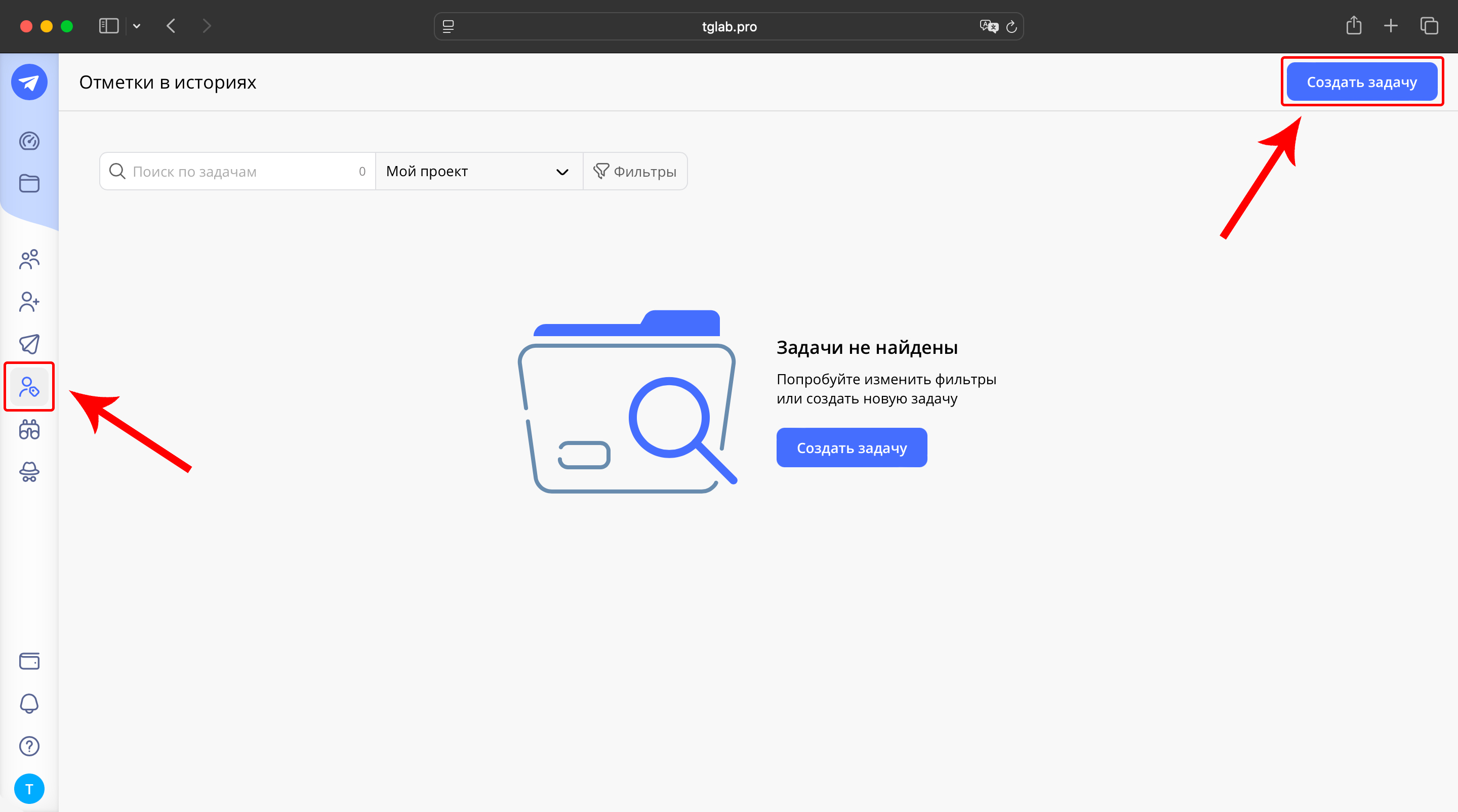Open the user avatar 'T' profile
1458x812 pixels.
coord(29,788)
